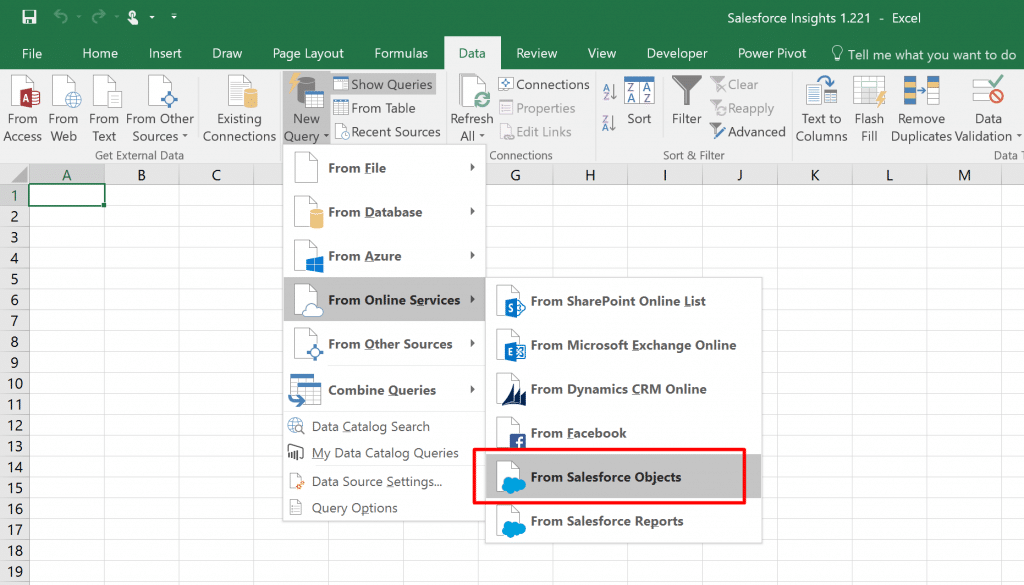Select column K header
The width and height of the screenshot is (1024, 585).
point(814,175)
